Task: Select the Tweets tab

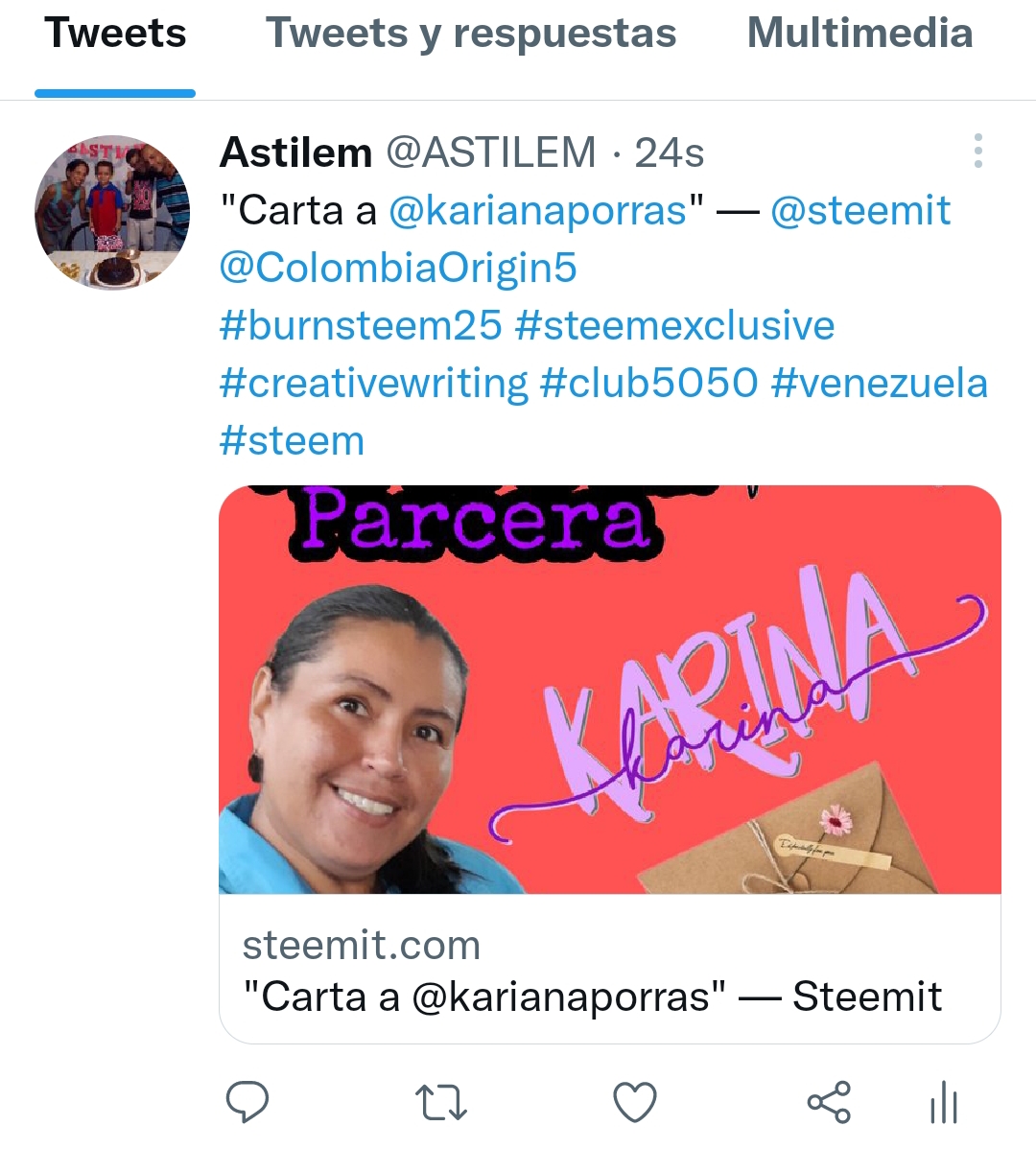Action: pyautogui.click(x=115, y=33)
